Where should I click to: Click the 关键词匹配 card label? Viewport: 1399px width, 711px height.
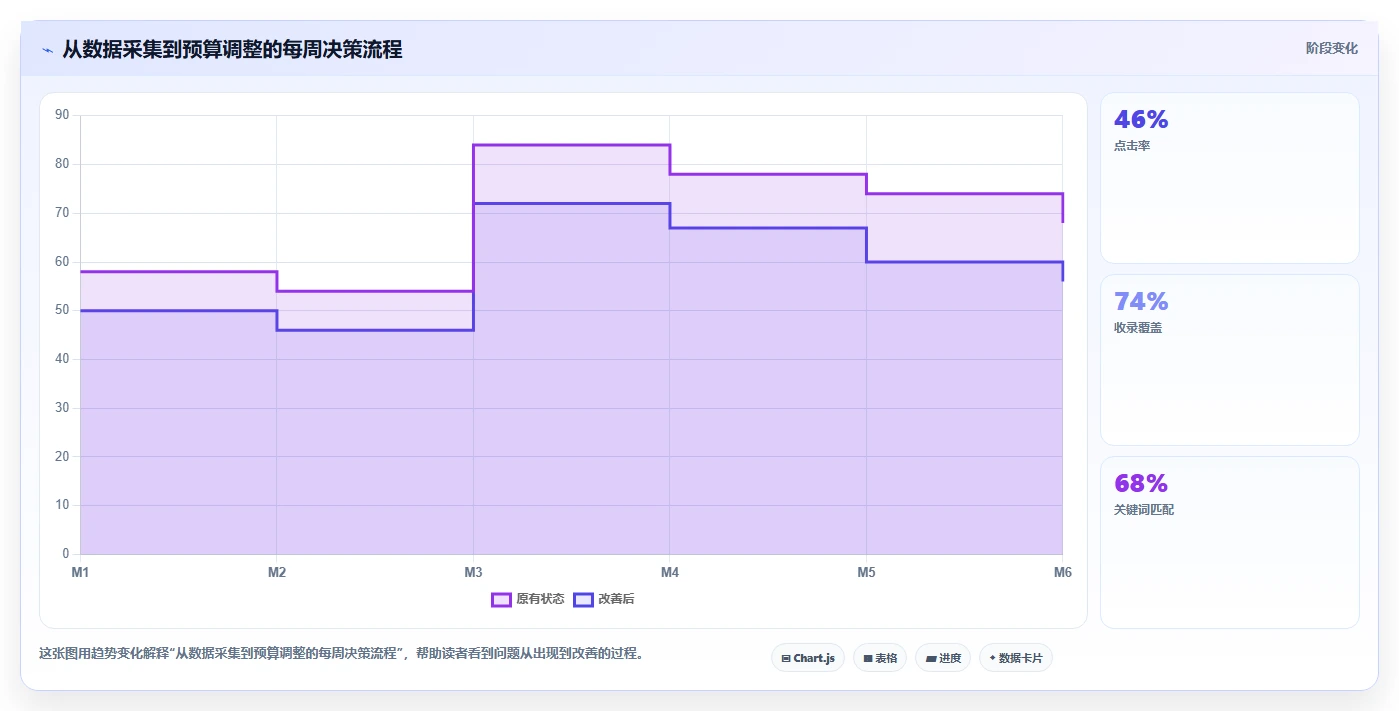pos(1144,510)
